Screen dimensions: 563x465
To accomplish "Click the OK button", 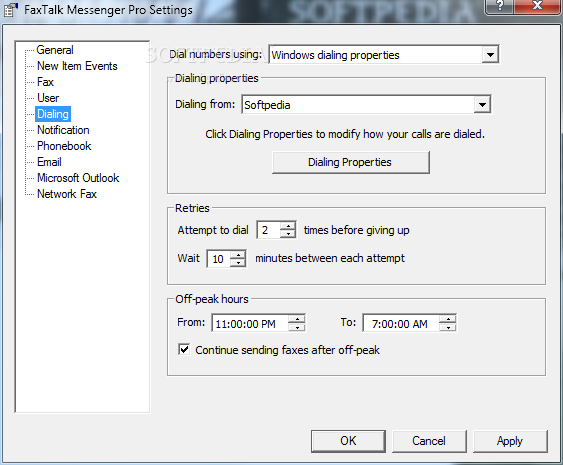I will click(348, 441).
